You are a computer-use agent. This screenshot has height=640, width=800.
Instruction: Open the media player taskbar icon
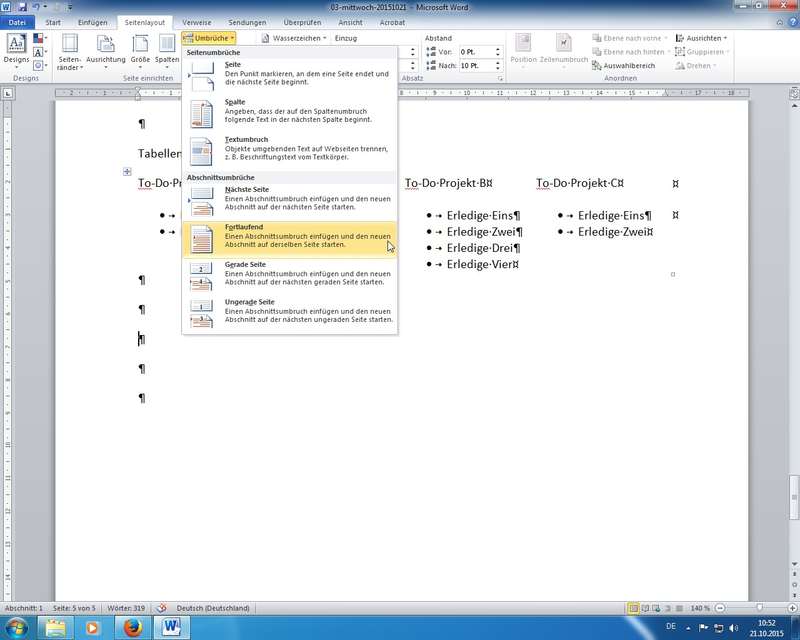coord(93,627)
